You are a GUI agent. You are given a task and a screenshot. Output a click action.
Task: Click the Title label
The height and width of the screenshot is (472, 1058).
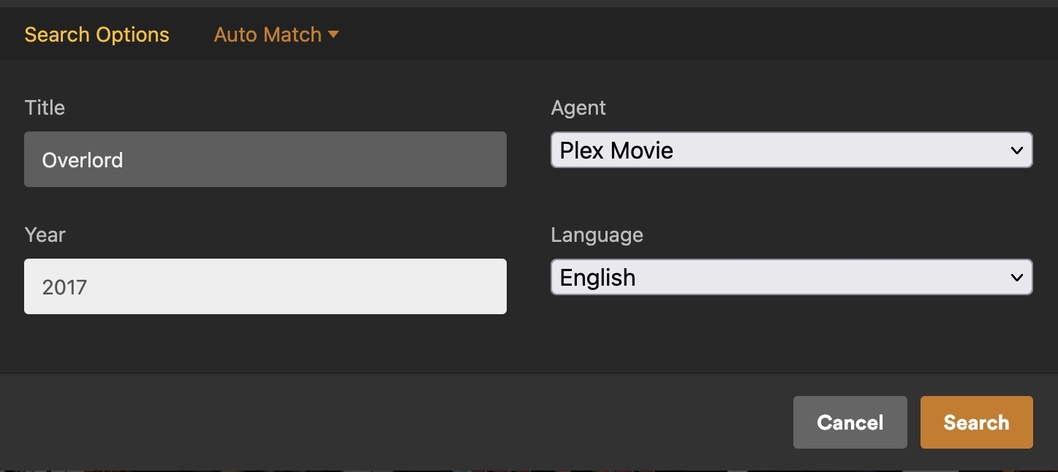tap(45, 108)
